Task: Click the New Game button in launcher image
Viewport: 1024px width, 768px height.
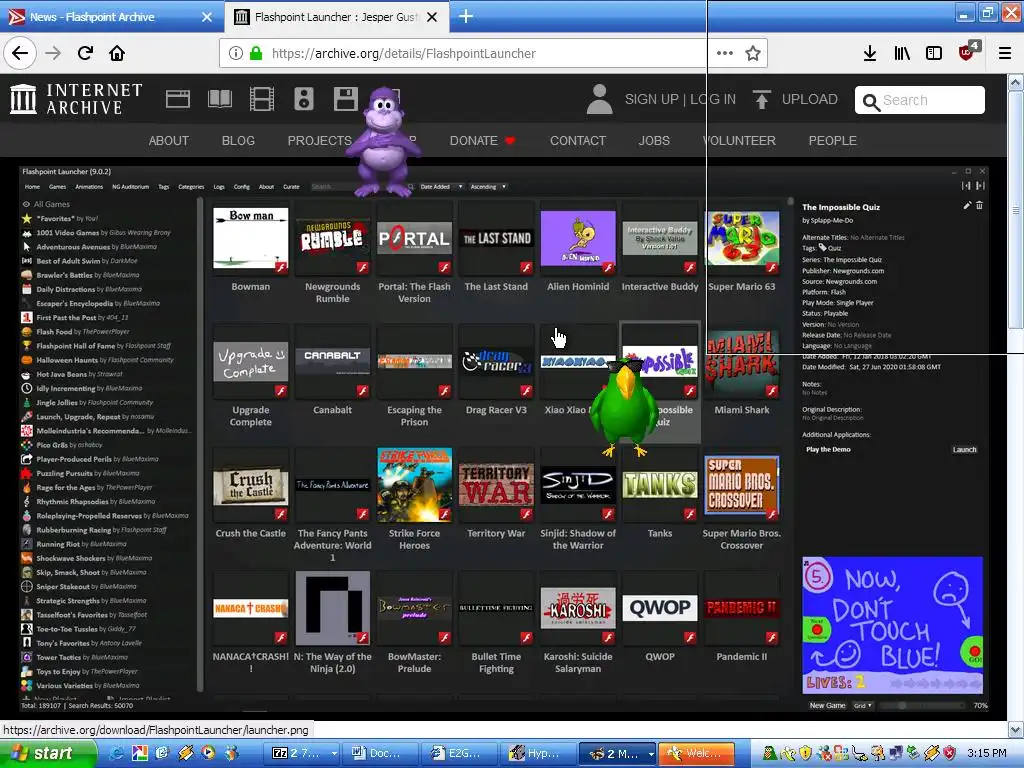Action: 827,705
